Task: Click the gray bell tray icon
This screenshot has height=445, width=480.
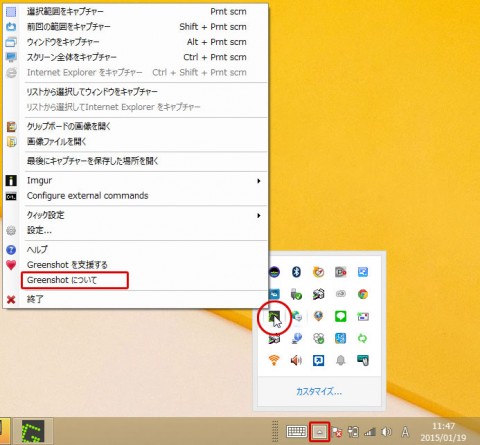Action: (340, 360)
